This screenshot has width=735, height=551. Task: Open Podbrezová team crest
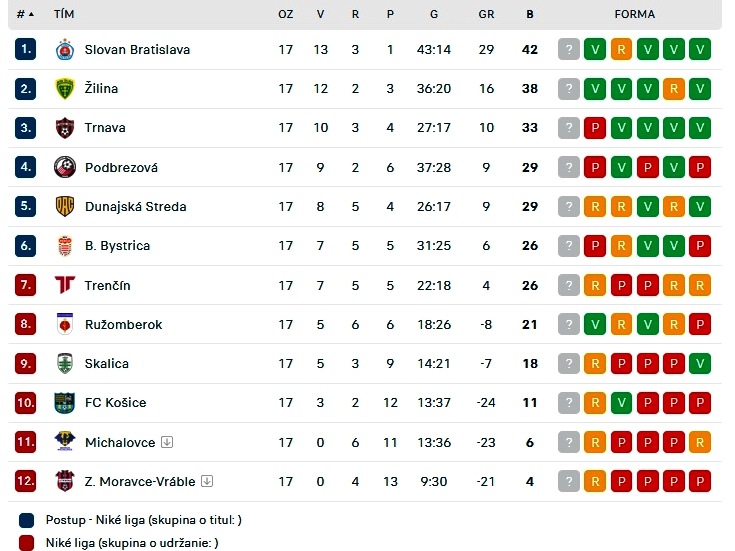tap(65, 167)
